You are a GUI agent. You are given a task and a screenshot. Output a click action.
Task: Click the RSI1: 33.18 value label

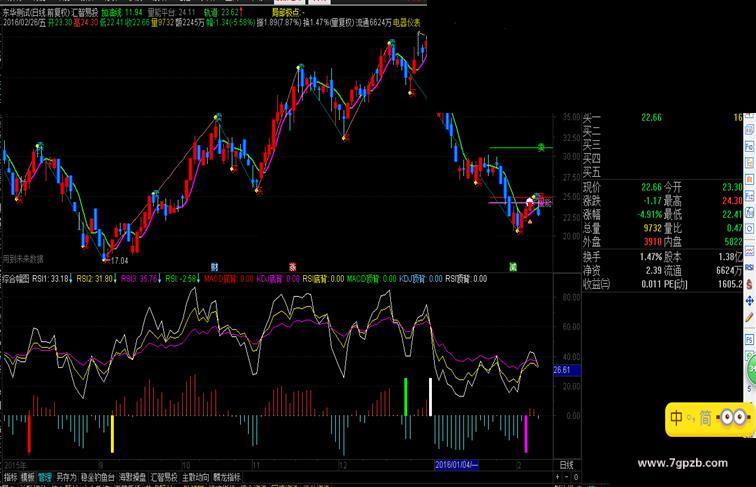(51, 279)
